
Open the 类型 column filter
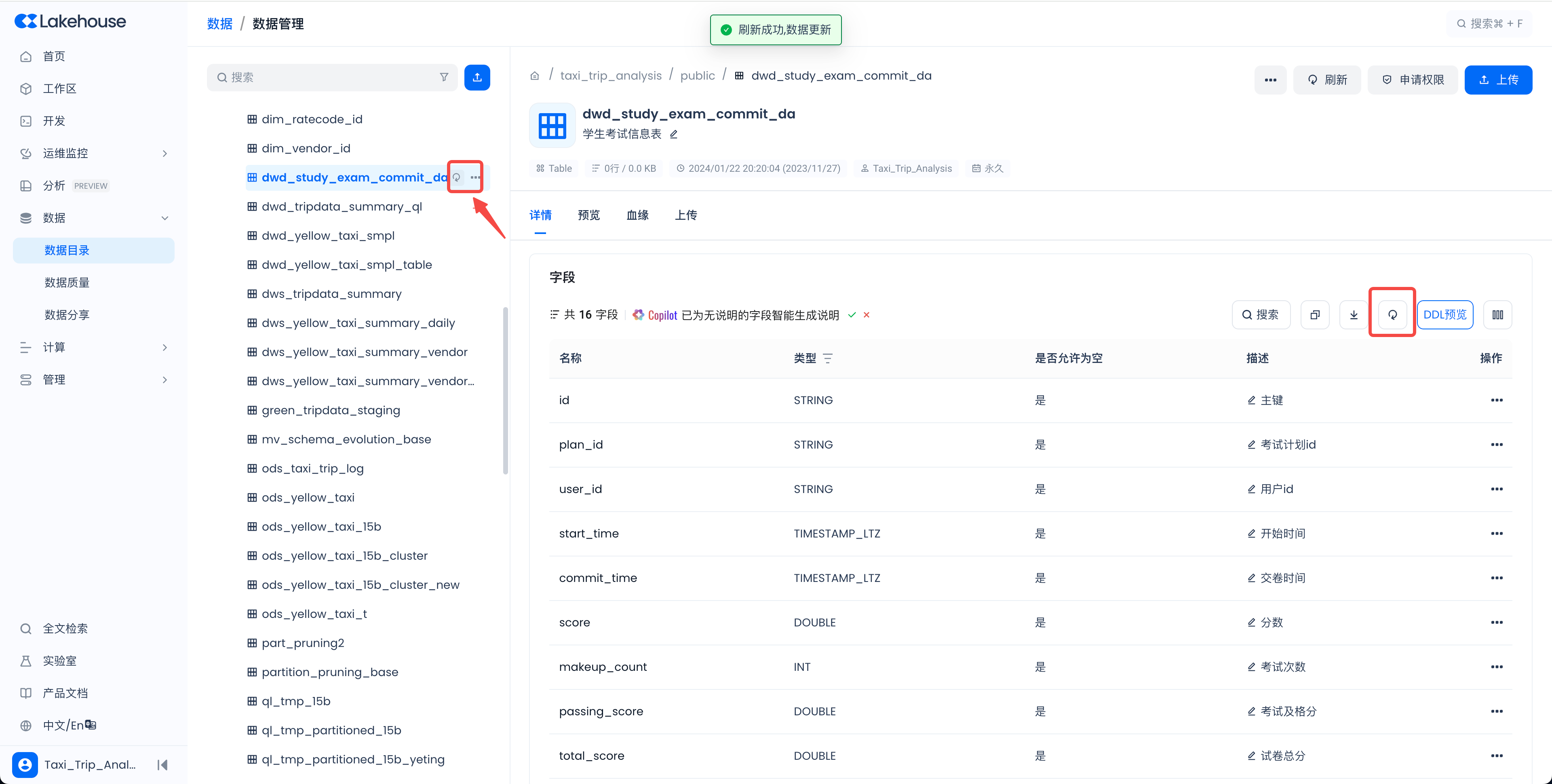pos(828,358)
